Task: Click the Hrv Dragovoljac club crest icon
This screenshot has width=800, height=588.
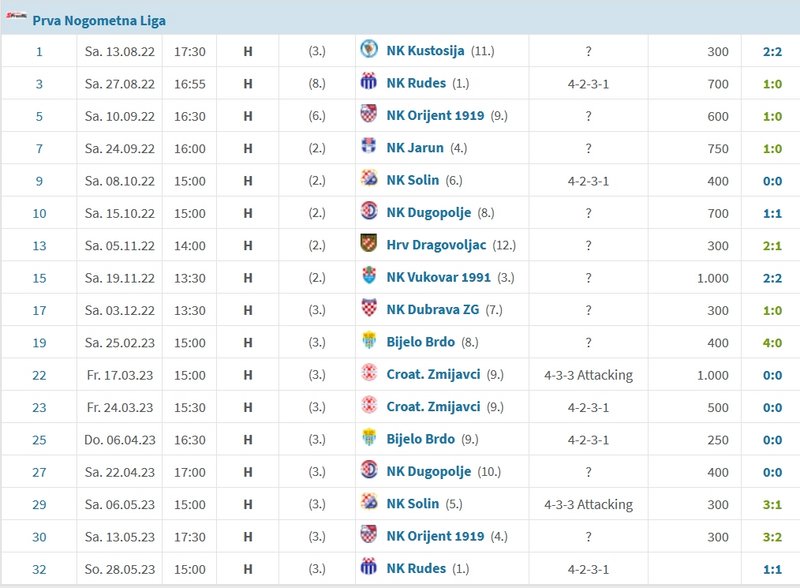Action: [x=368, y=243]
